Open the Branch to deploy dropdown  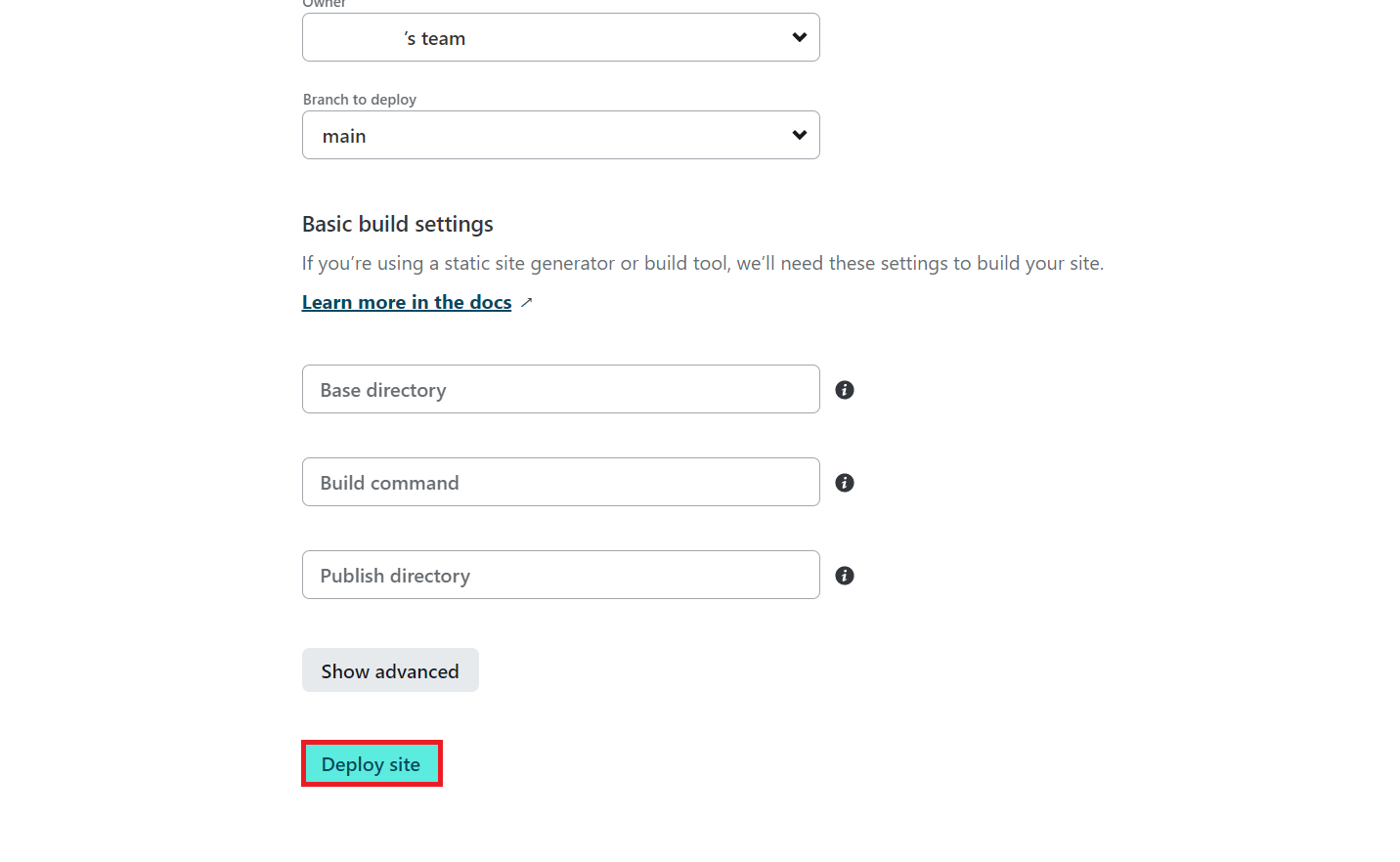point(561,135)
